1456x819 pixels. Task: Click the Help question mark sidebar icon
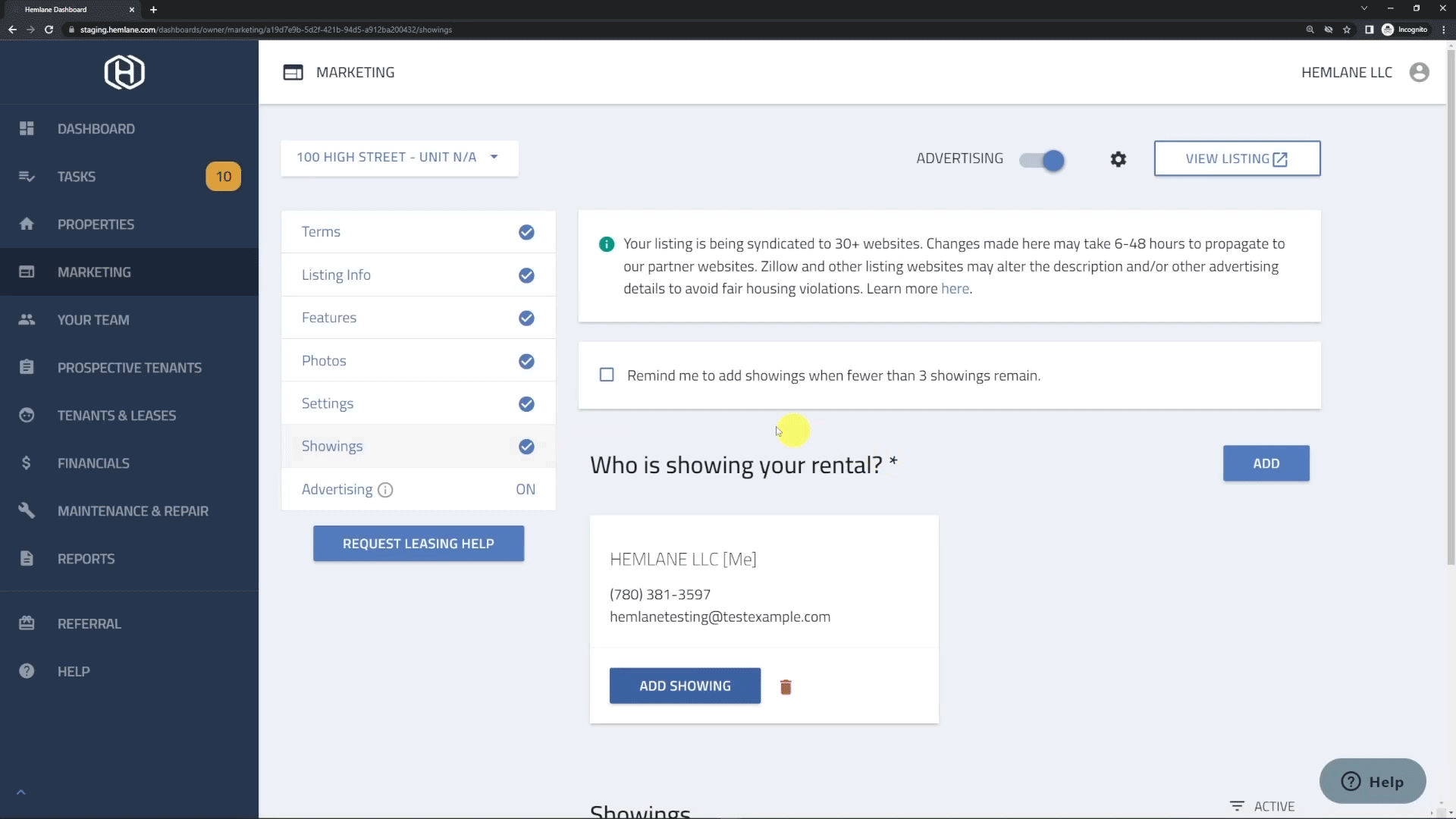pos(27,671)
